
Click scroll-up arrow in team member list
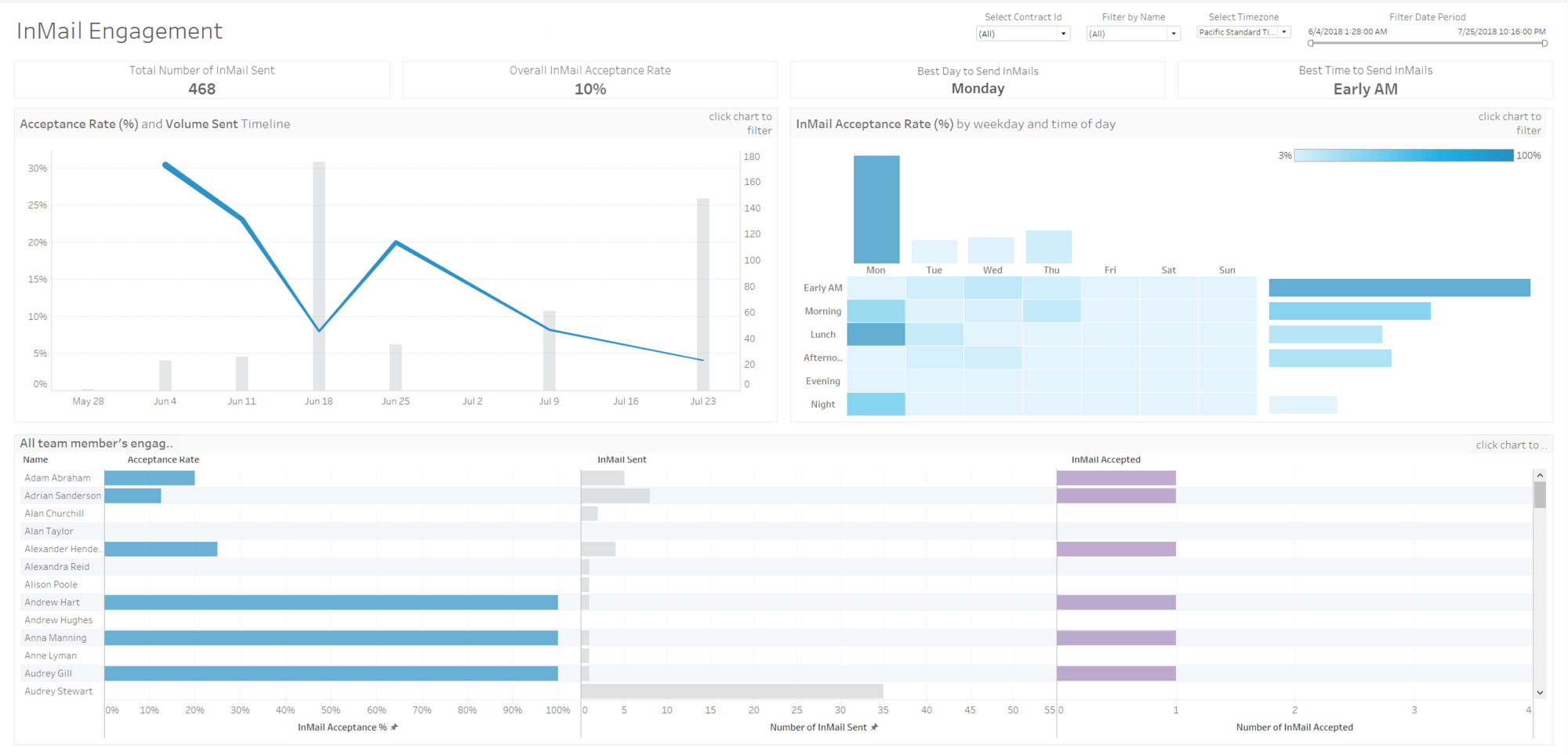(x=1540, y=476)
